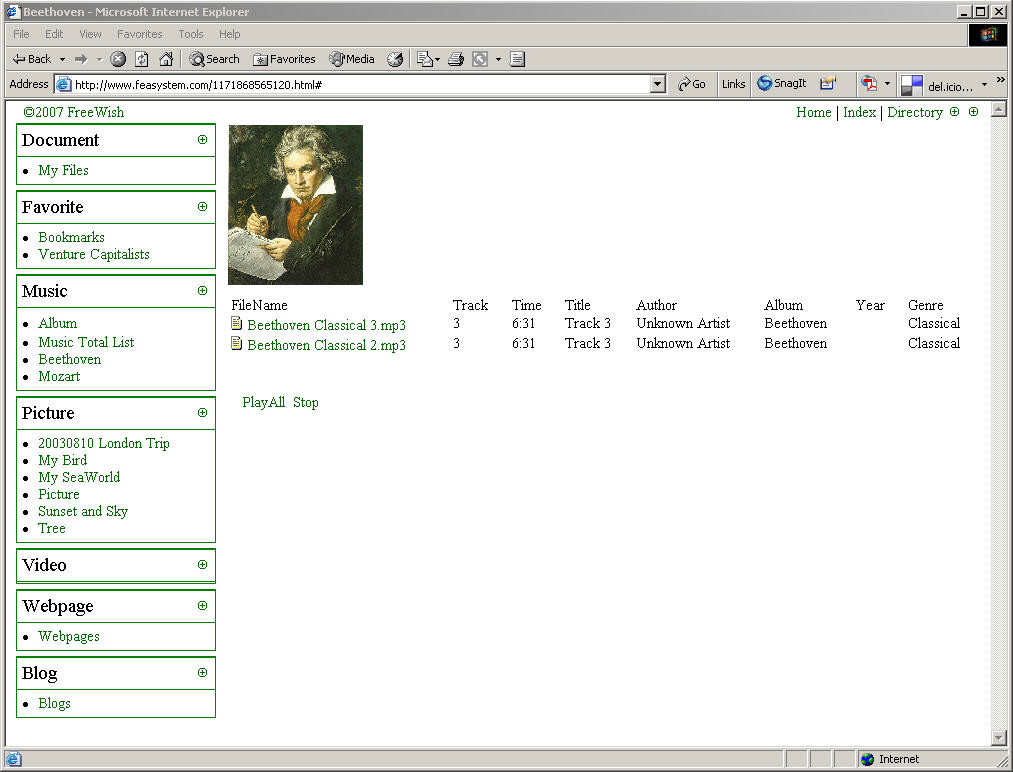Open the My Files link

point(63,171)
